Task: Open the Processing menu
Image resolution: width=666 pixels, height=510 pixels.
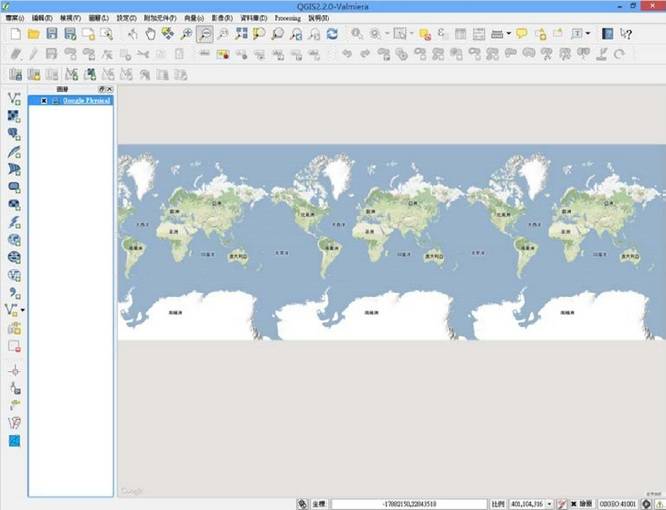Action: pos(288,18)
